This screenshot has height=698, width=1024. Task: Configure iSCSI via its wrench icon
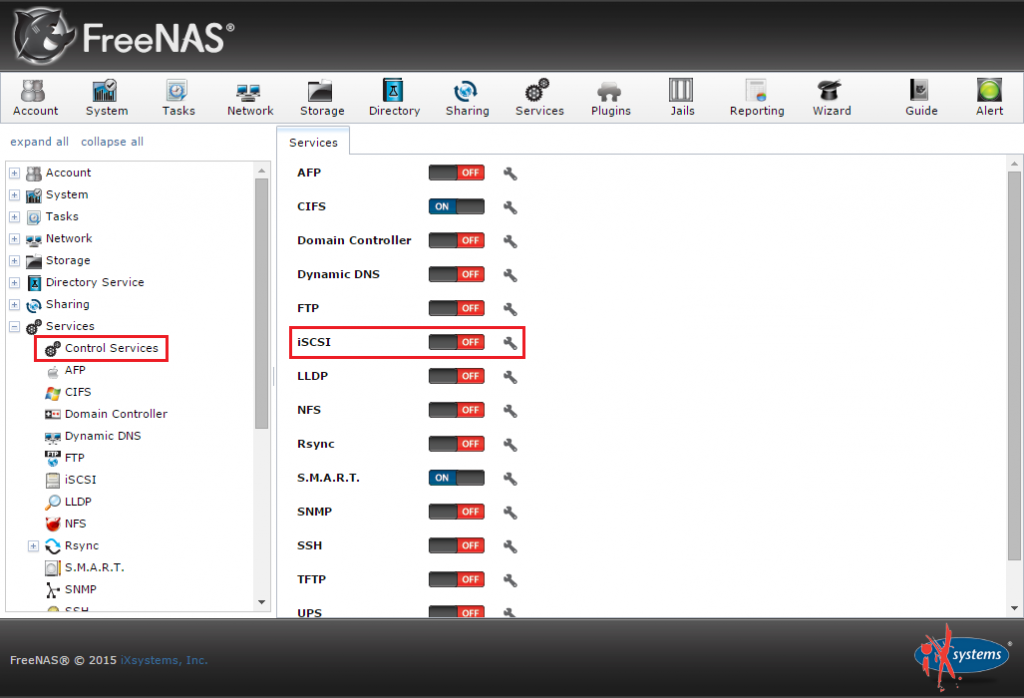click(510, 343)
